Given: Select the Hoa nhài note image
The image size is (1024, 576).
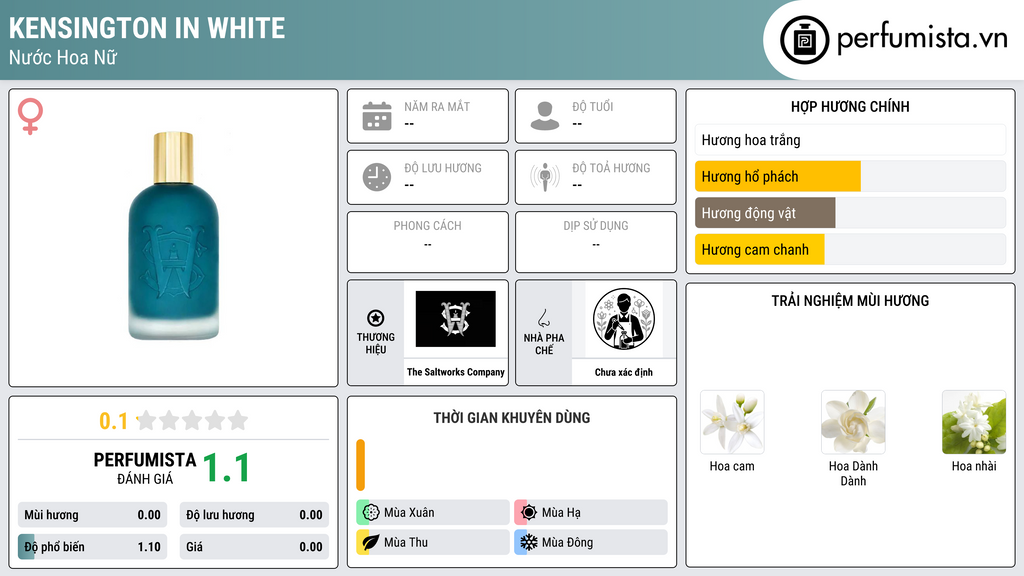Looking at the screenshot, I should pyautogui.click(x=974, y=423).
